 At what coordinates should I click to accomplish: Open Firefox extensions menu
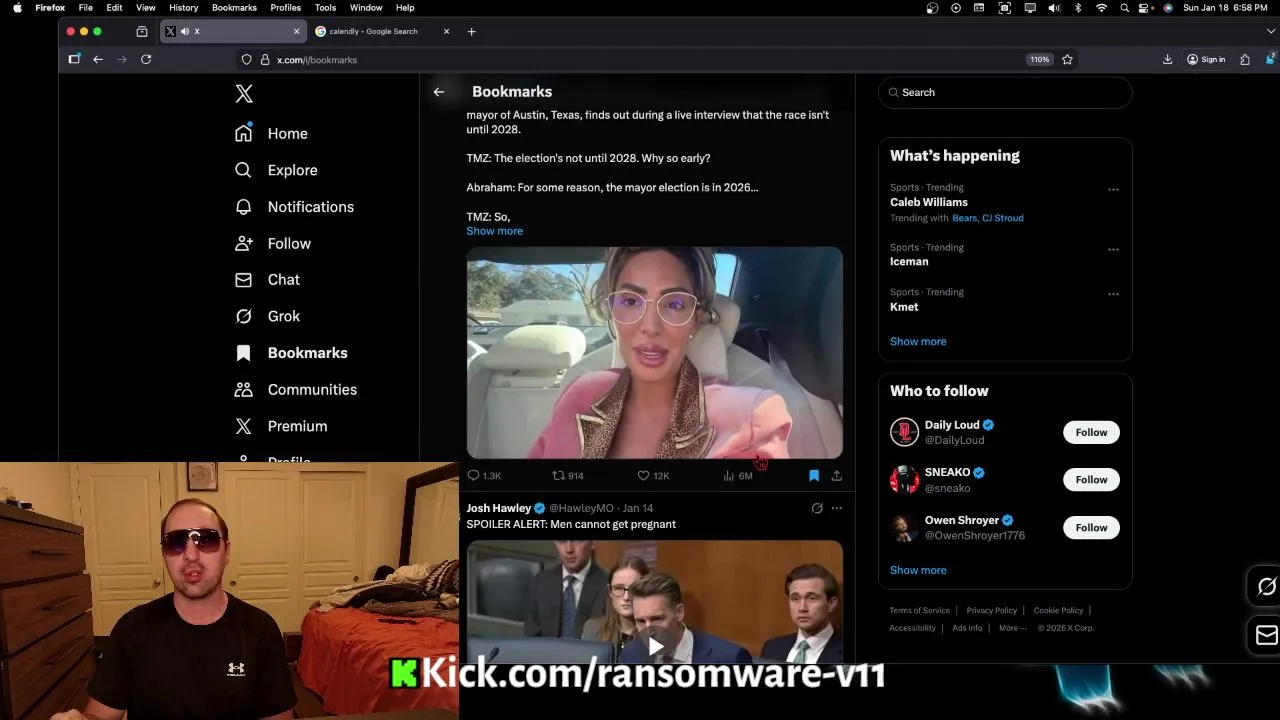(x=1245, y=60)
